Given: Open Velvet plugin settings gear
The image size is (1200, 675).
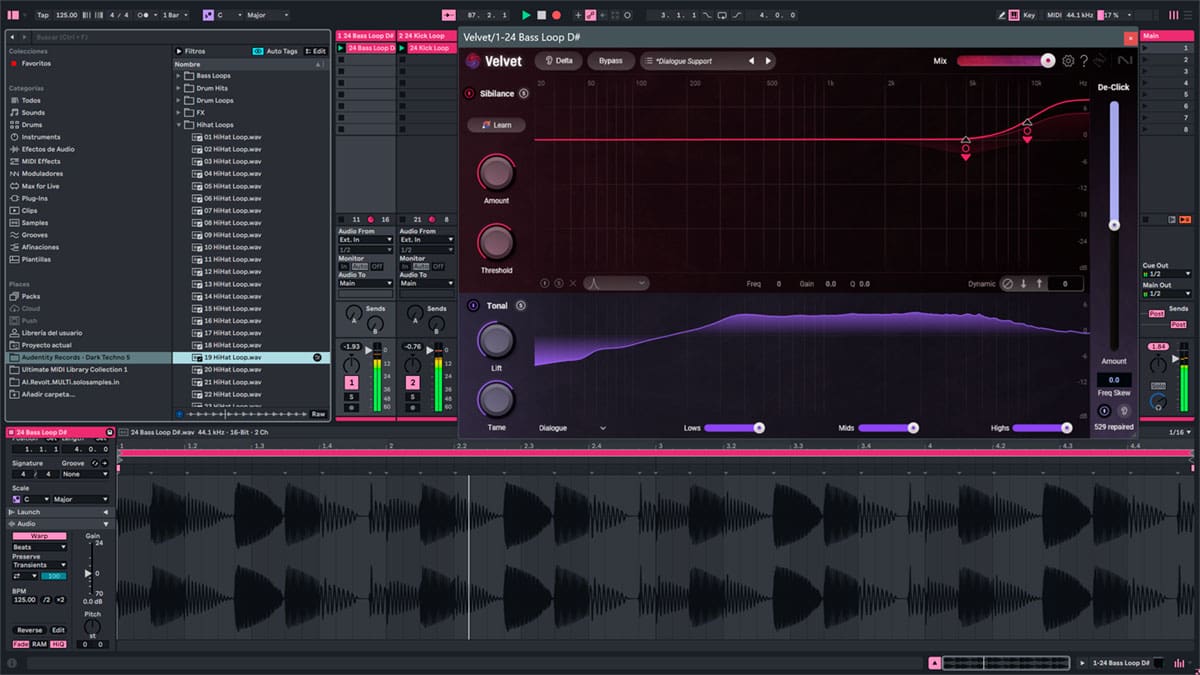Looking at the screenshot, I should click(1068, 61).
